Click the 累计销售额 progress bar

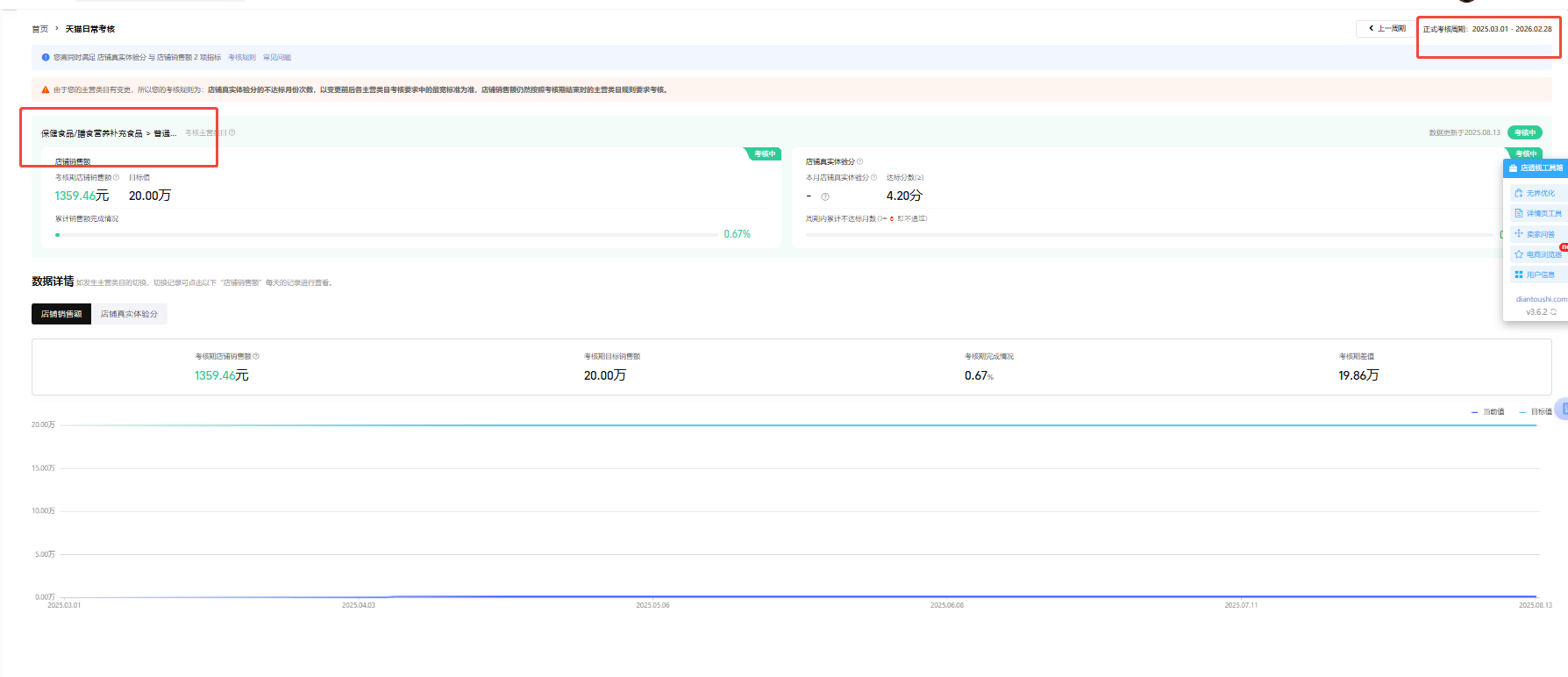(x=386, y=235)
